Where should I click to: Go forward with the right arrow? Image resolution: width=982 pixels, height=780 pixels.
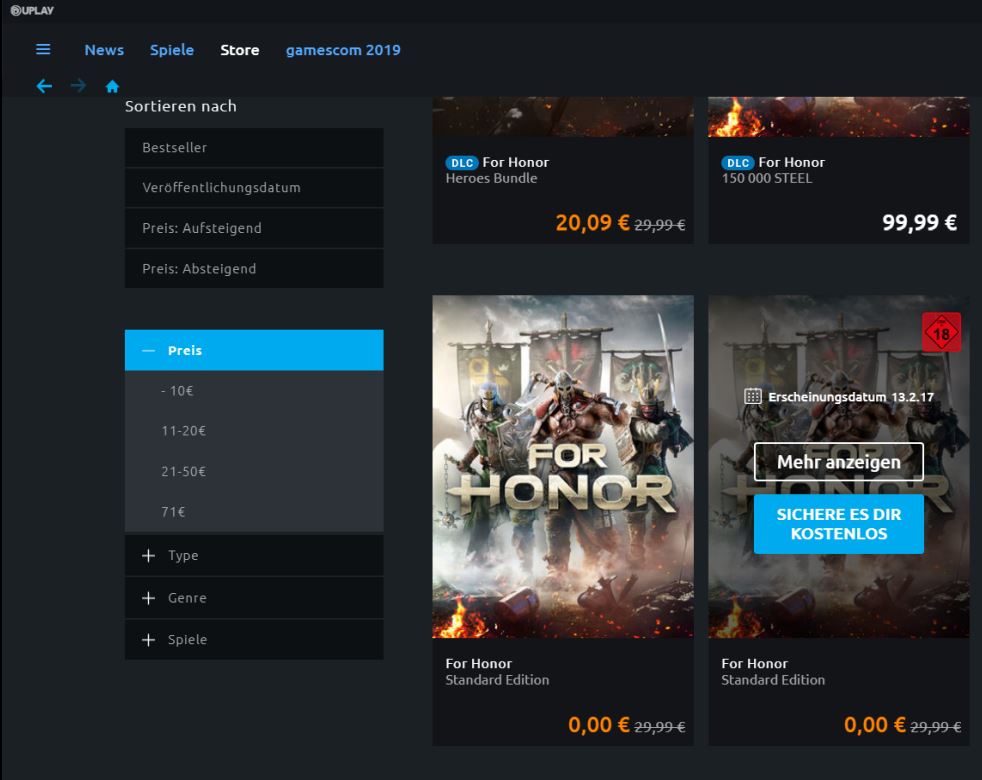pyautogui.click(x=78, y=86)
